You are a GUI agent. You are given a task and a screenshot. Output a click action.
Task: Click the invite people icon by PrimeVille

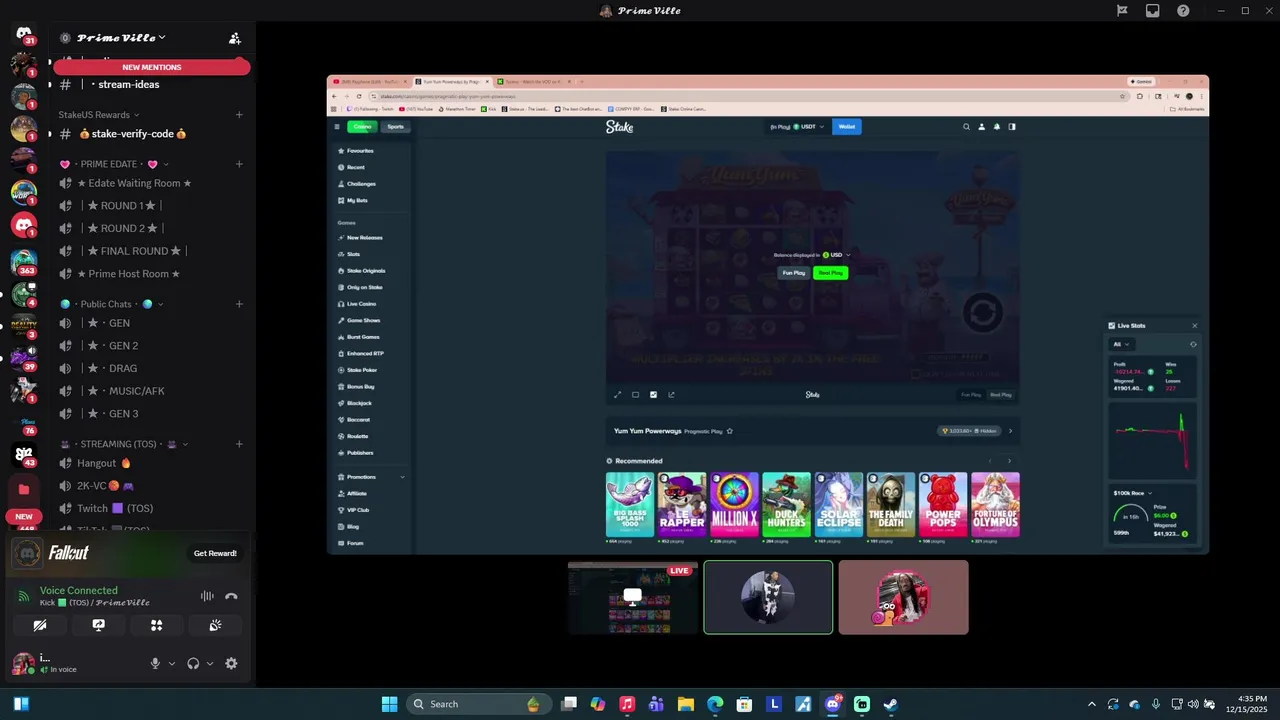coord(235,38)
